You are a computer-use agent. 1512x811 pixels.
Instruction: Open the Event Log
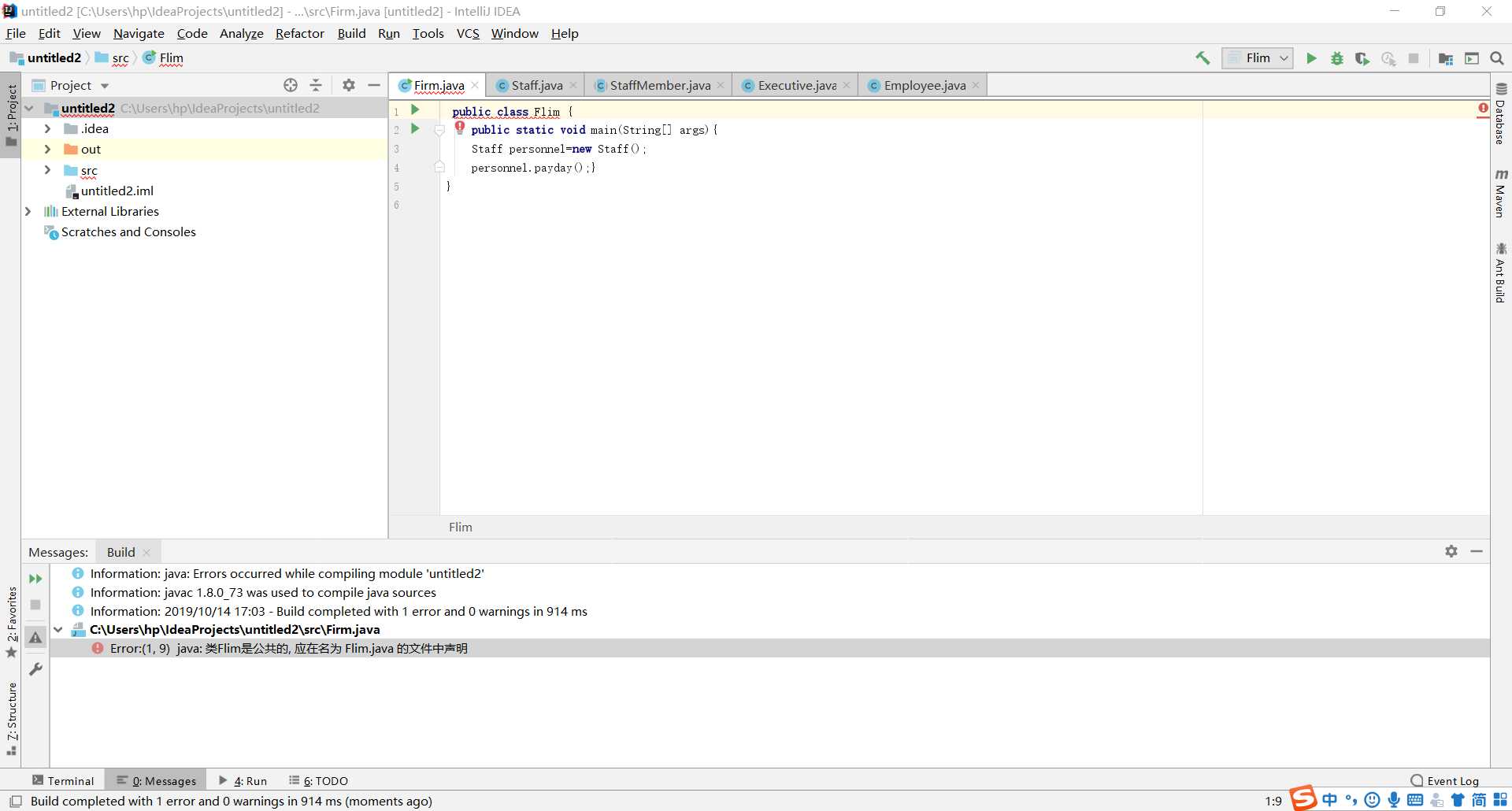[x=1445, y=780]
